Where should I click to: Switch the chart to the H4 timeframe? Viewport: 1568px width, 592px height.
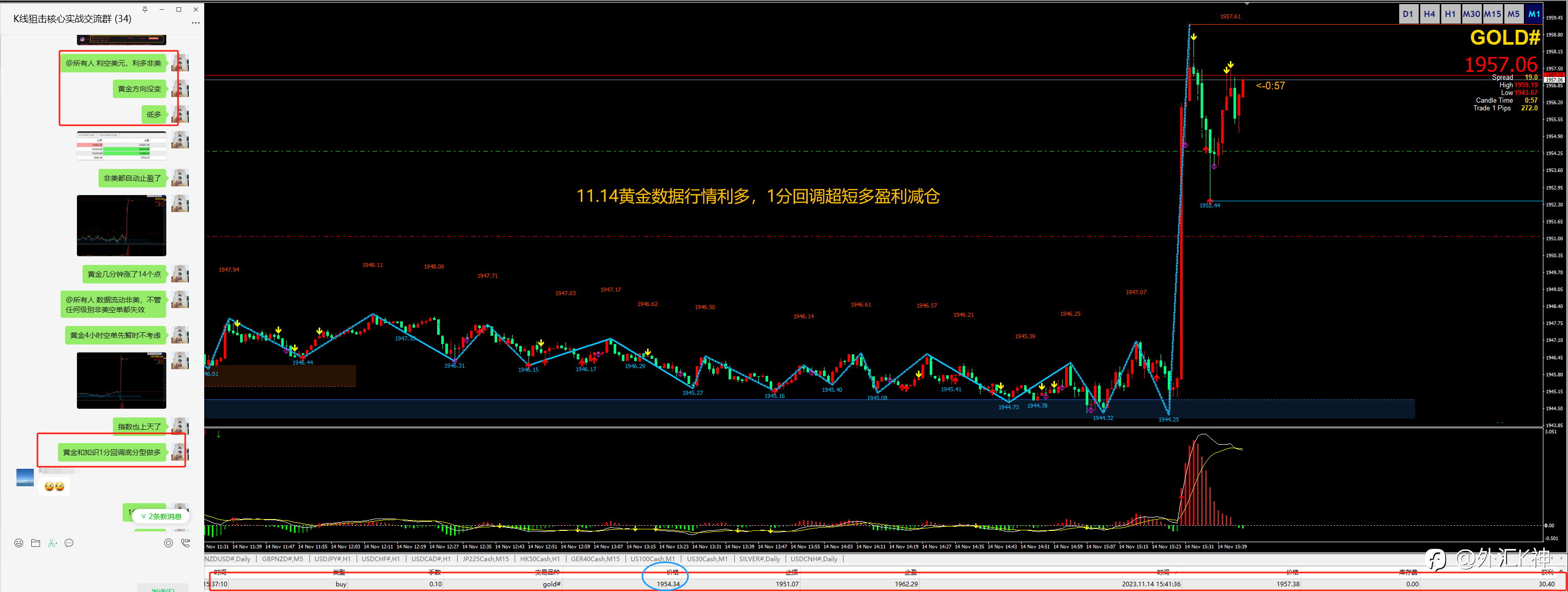point(1429,14)
